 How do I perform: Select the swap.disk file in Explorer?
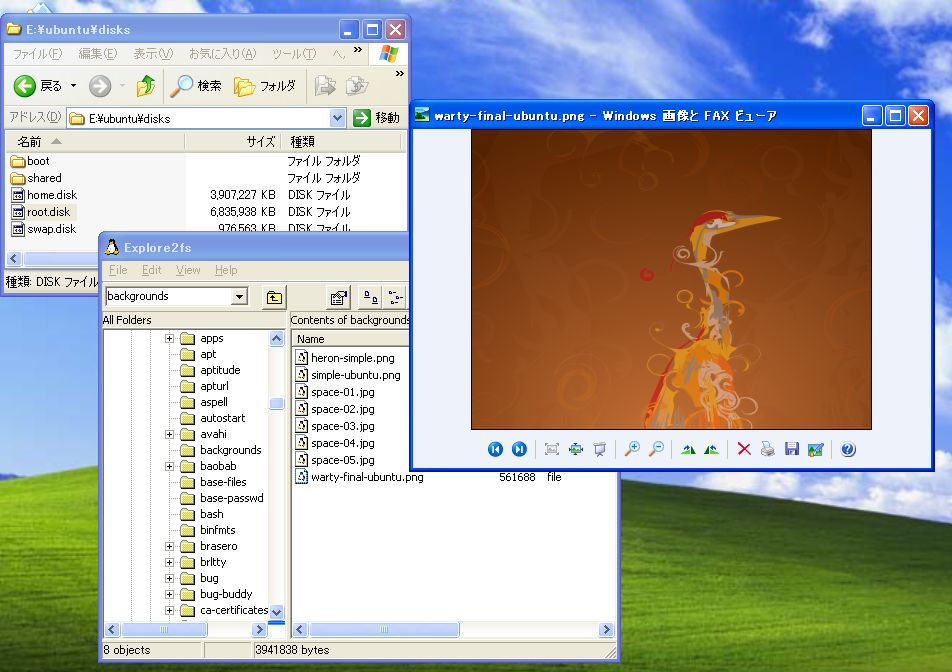(51, 229)
